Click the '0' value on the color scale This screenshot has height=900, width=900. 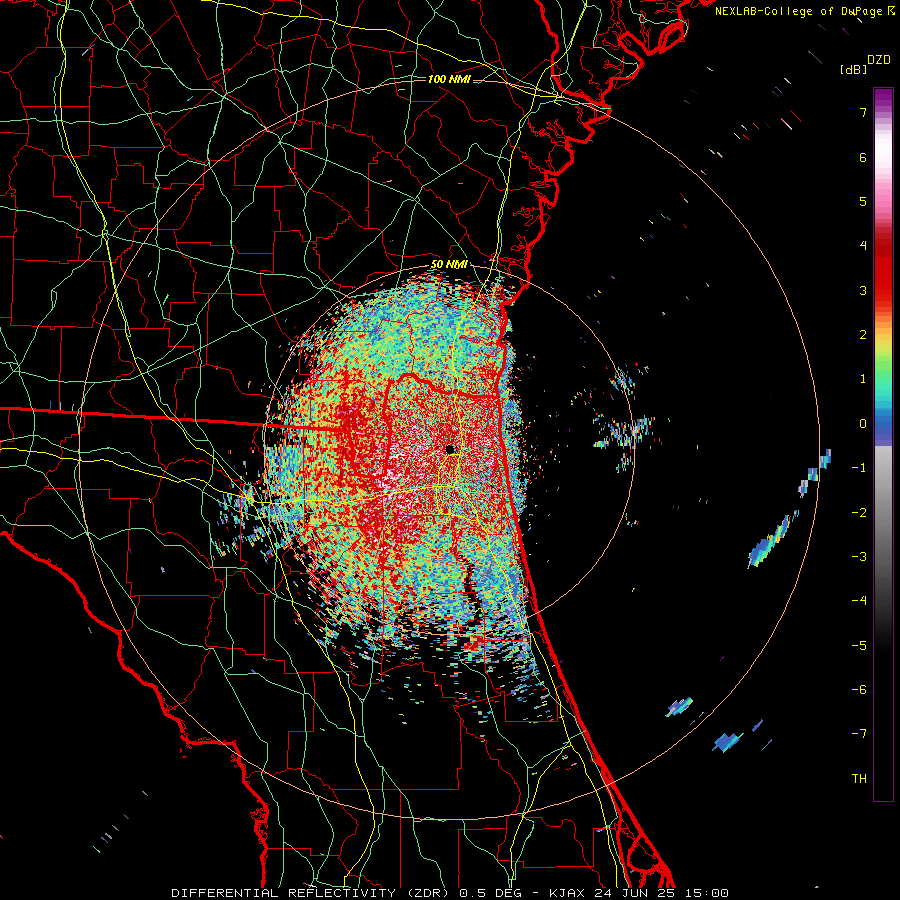863,424
